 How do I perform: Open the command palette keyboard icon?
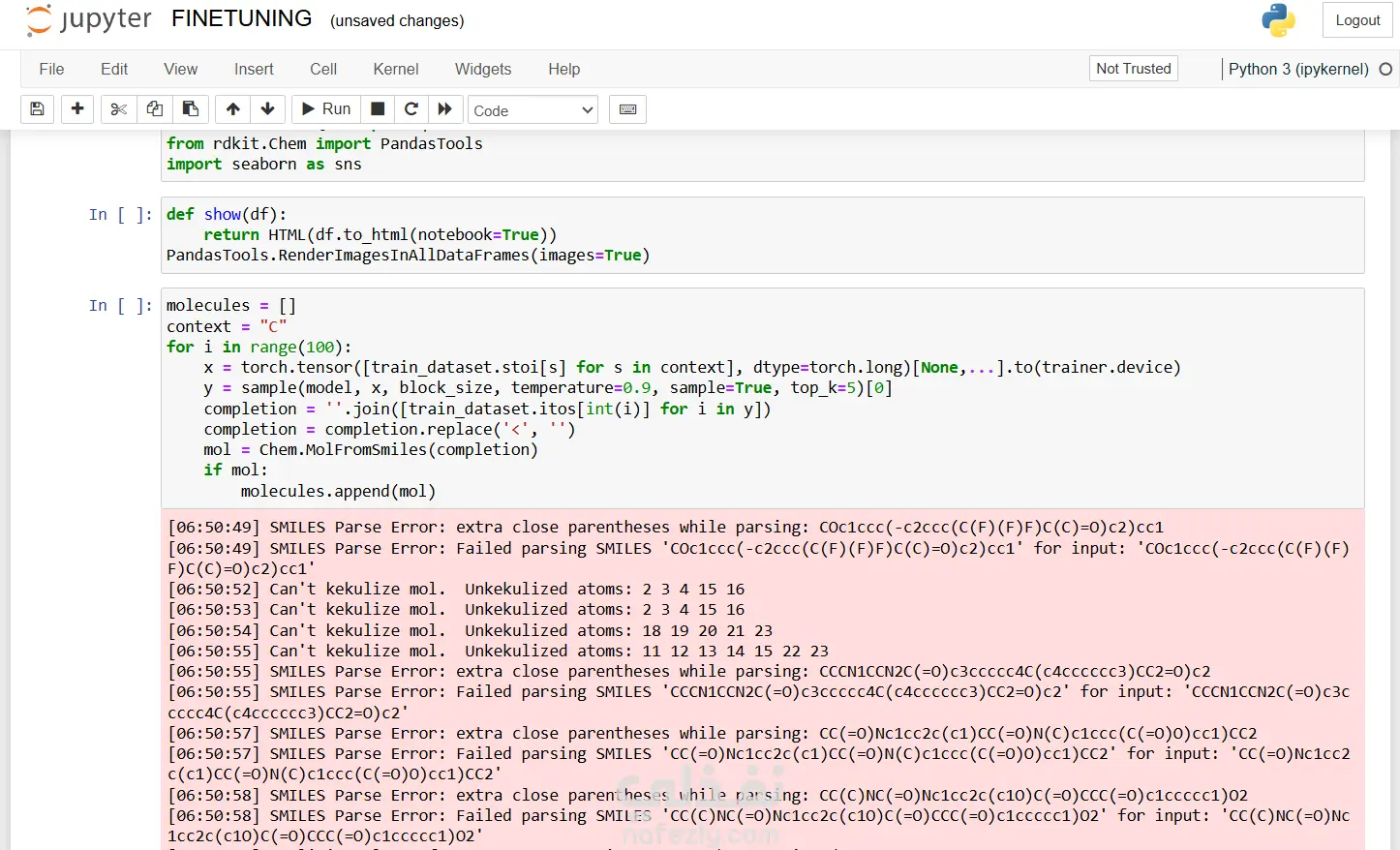(627, 109)
